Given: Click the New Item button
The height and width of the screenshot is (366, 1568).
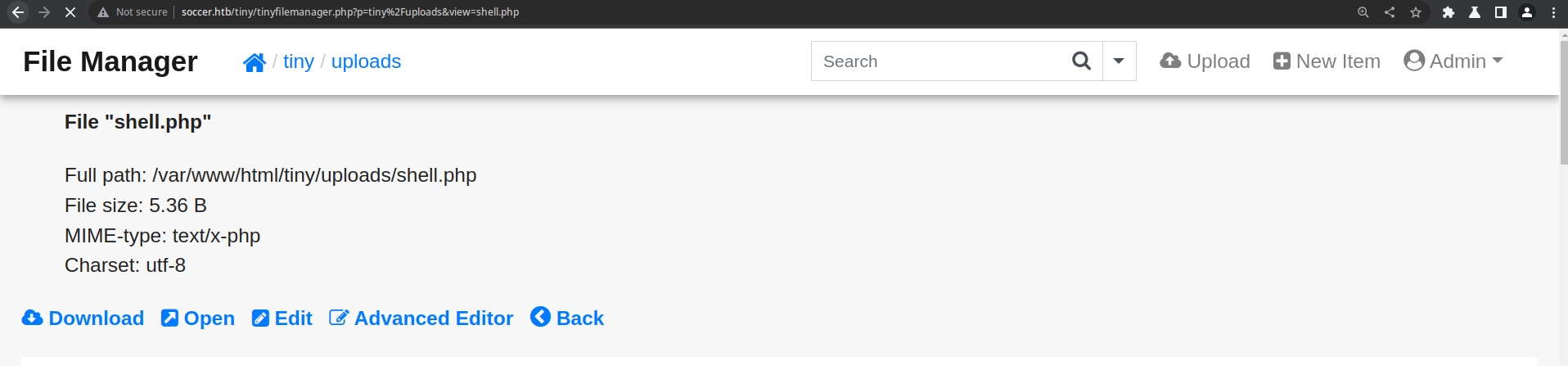Looking at the screenshot, I should [x=1327, y=61].
